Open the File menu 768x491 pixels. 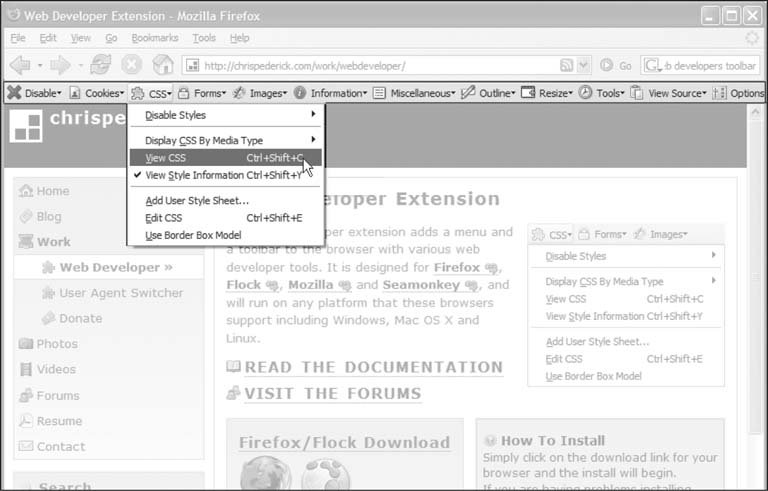(18, 38)
